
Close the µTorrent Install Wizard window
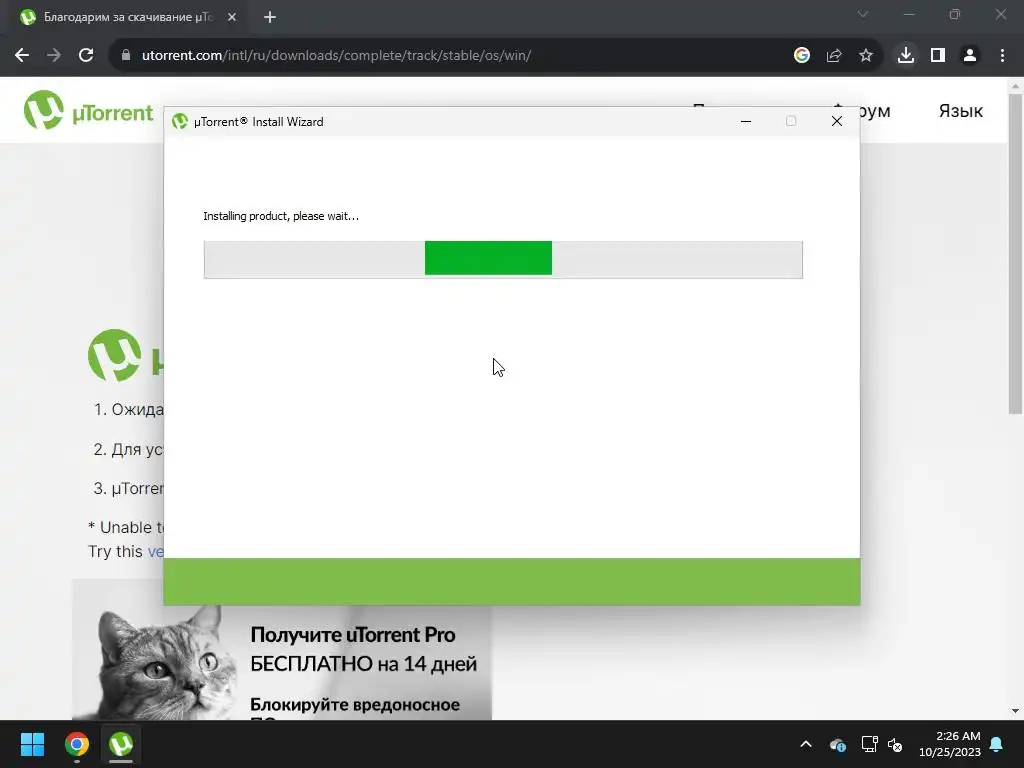tap(837, 121)
